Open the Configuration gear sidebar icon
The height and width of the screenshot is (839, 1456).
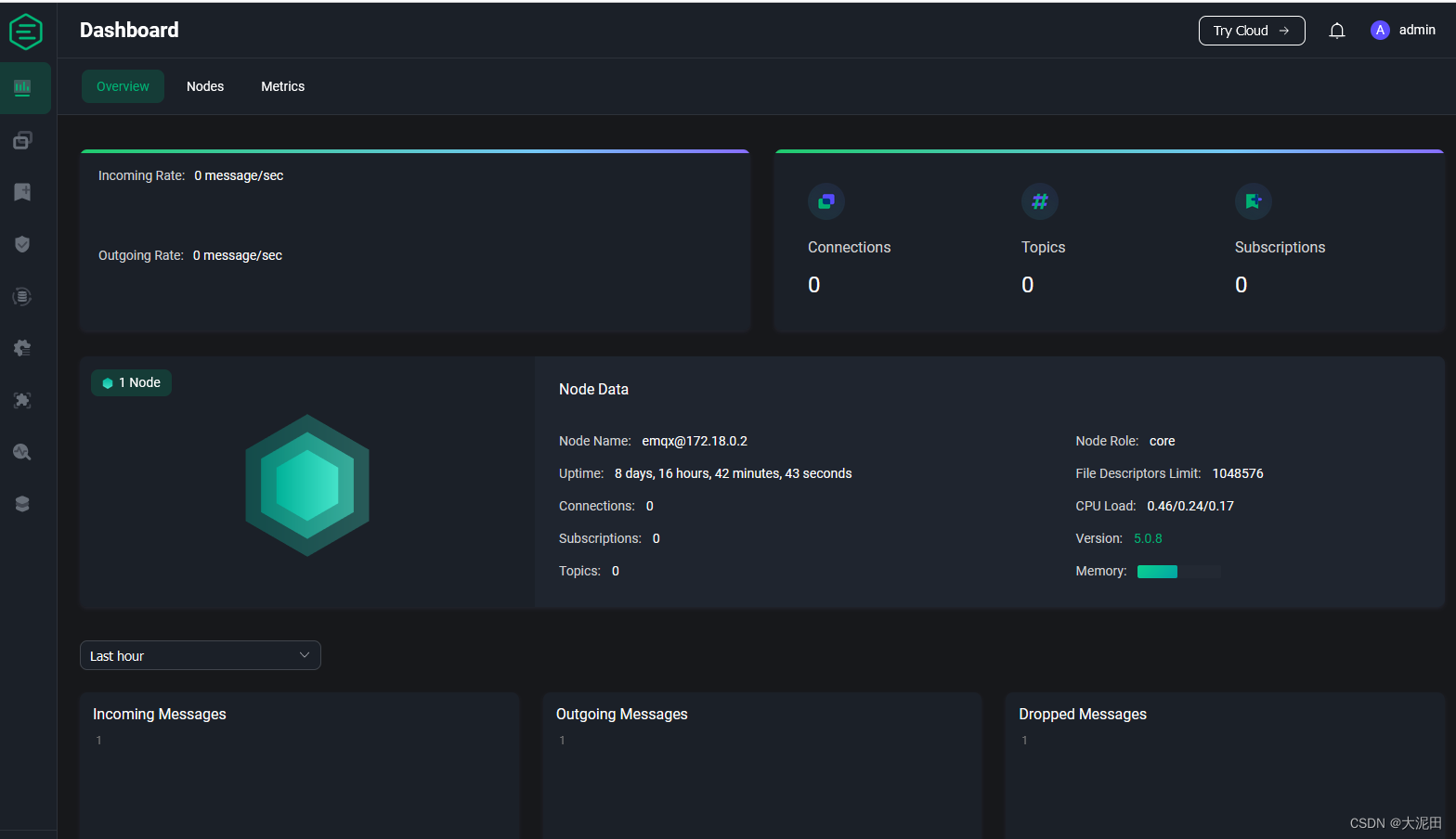pos(22,348)
